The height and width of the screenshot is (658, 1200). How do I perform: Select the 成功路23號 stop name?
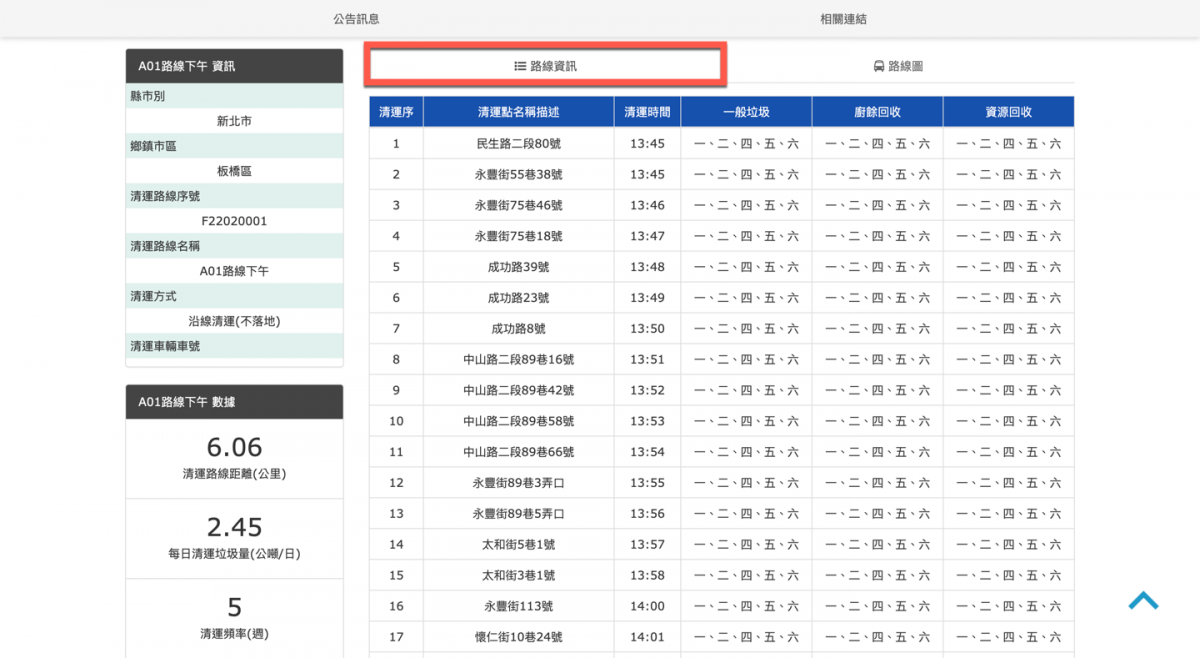pyautogui.click(x=519, y=298)
